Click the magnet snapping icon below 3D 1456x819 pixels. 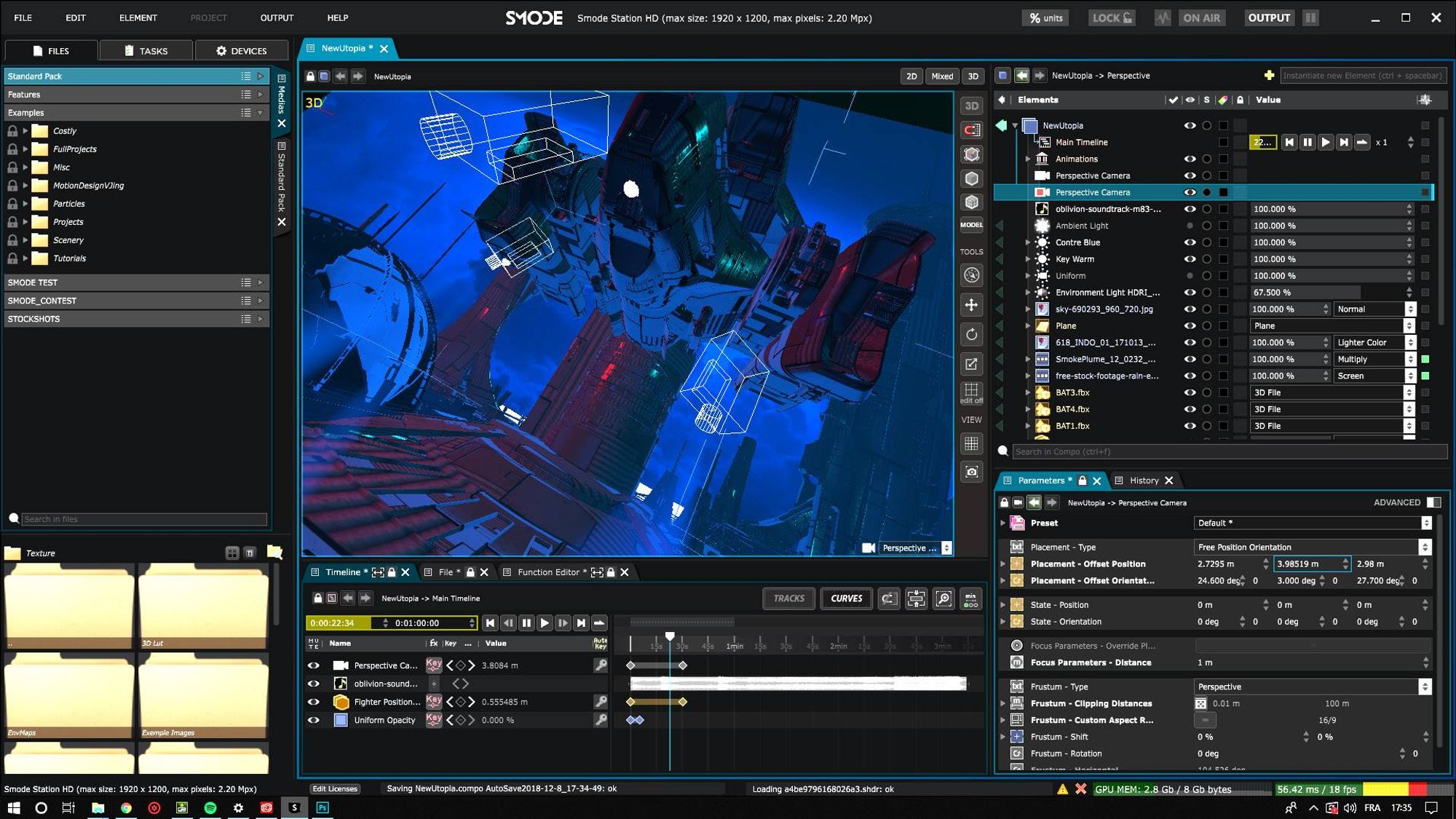971,130
